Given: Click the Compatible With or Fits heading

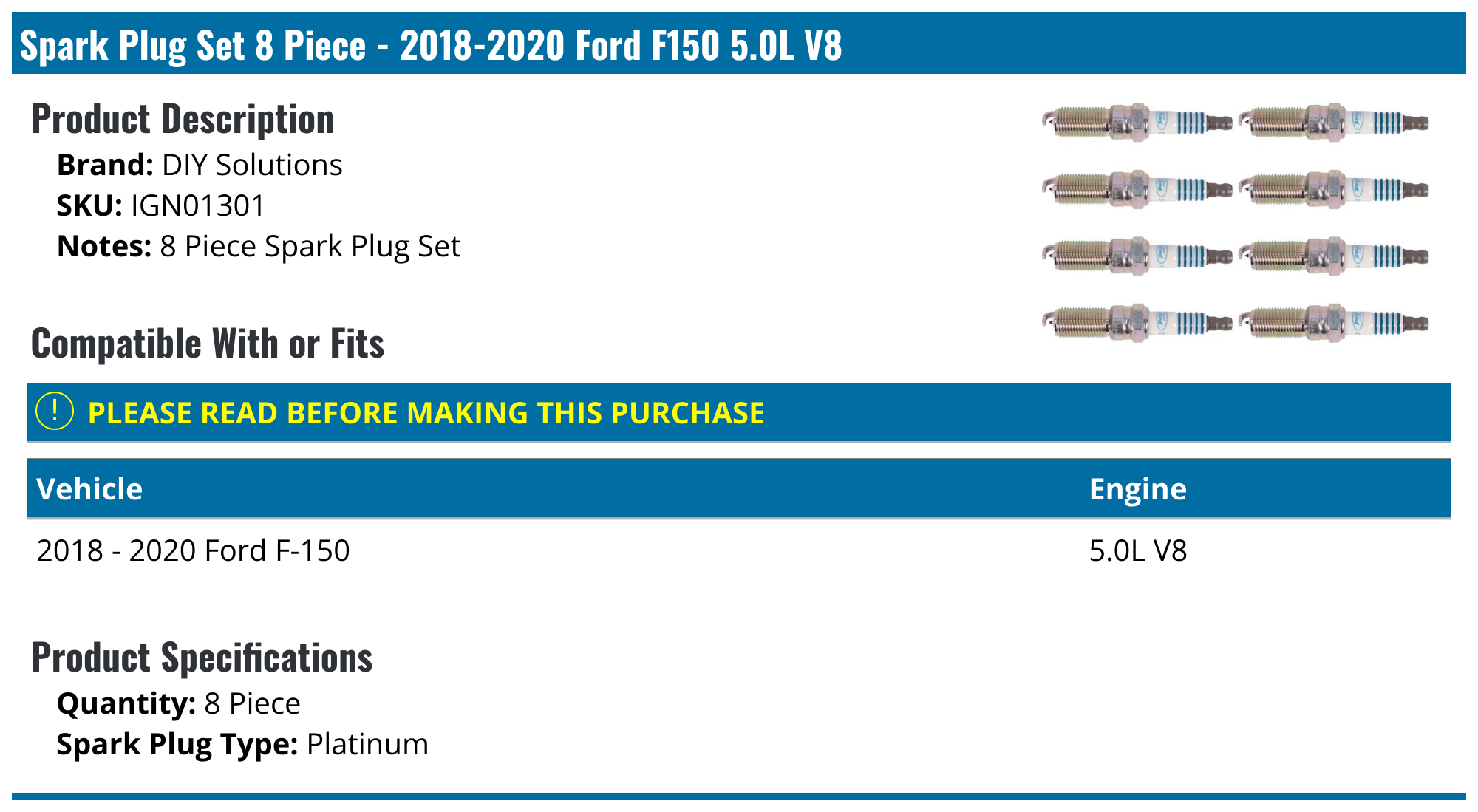Looking at the screenshot, I should (208, 344).
